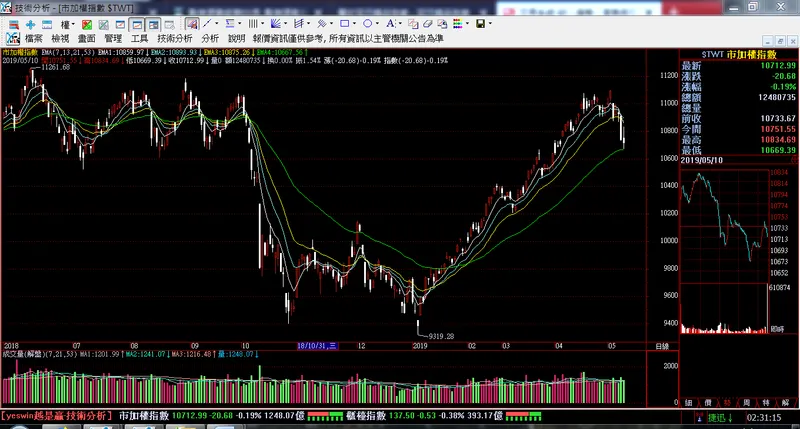Select the parallel channel lines tool
This screenshot has height=429, width=800.
pos(321,23)
